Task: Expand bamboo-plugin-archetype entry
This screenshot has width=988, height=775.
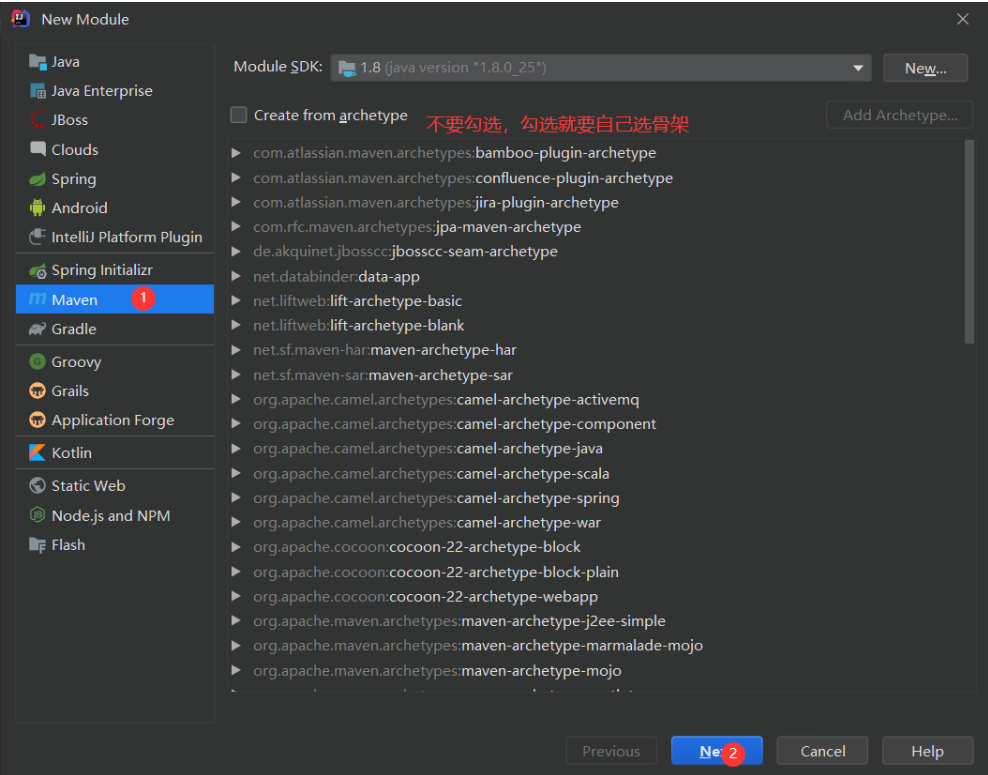Action: tap(236, 153)
